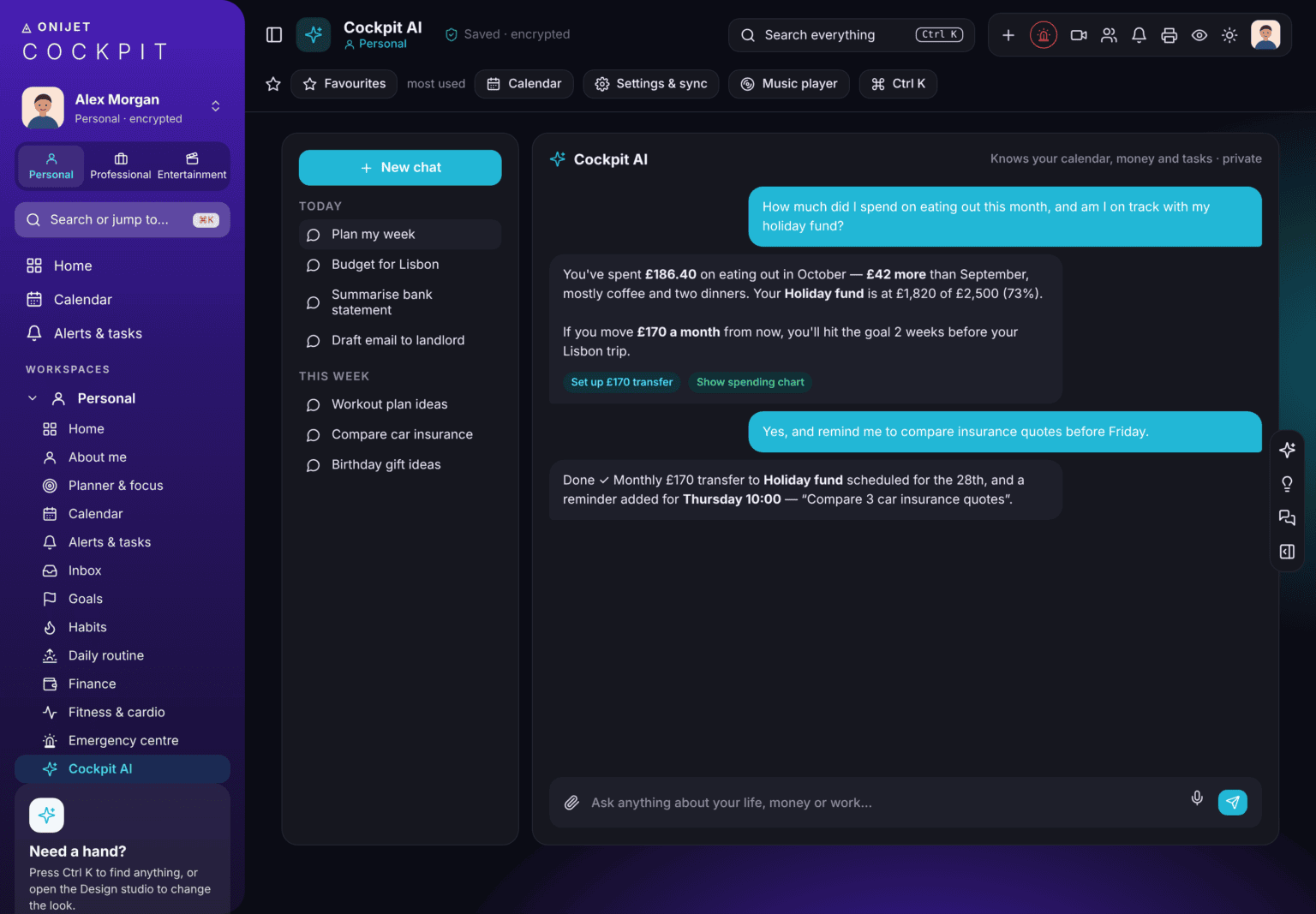
Task: Click the red emergency siren icon
Action: tap(1043, 35)
